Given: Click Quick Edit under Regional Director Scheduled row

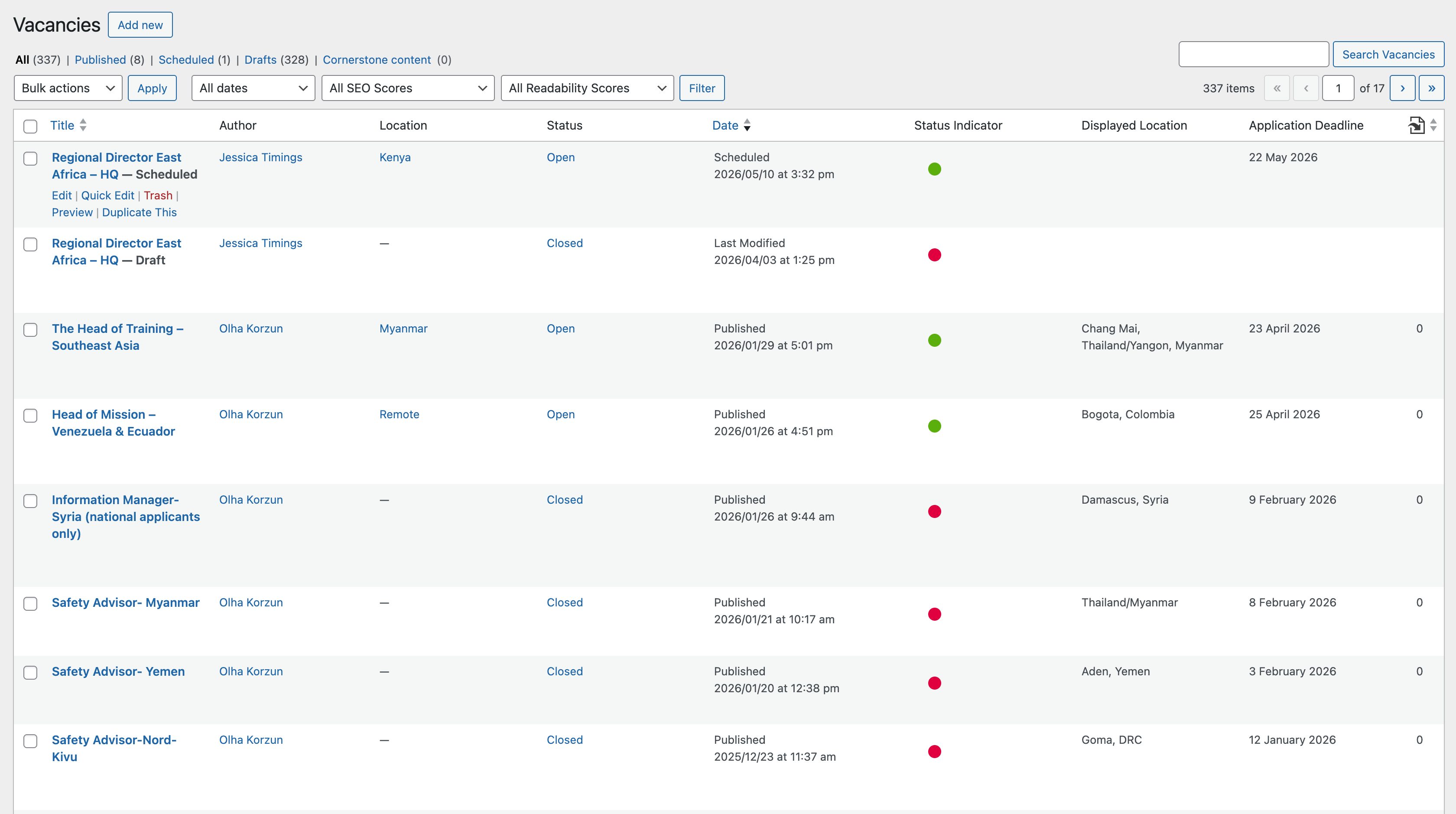Looking at the screenshot, I should tap(107, 195).
